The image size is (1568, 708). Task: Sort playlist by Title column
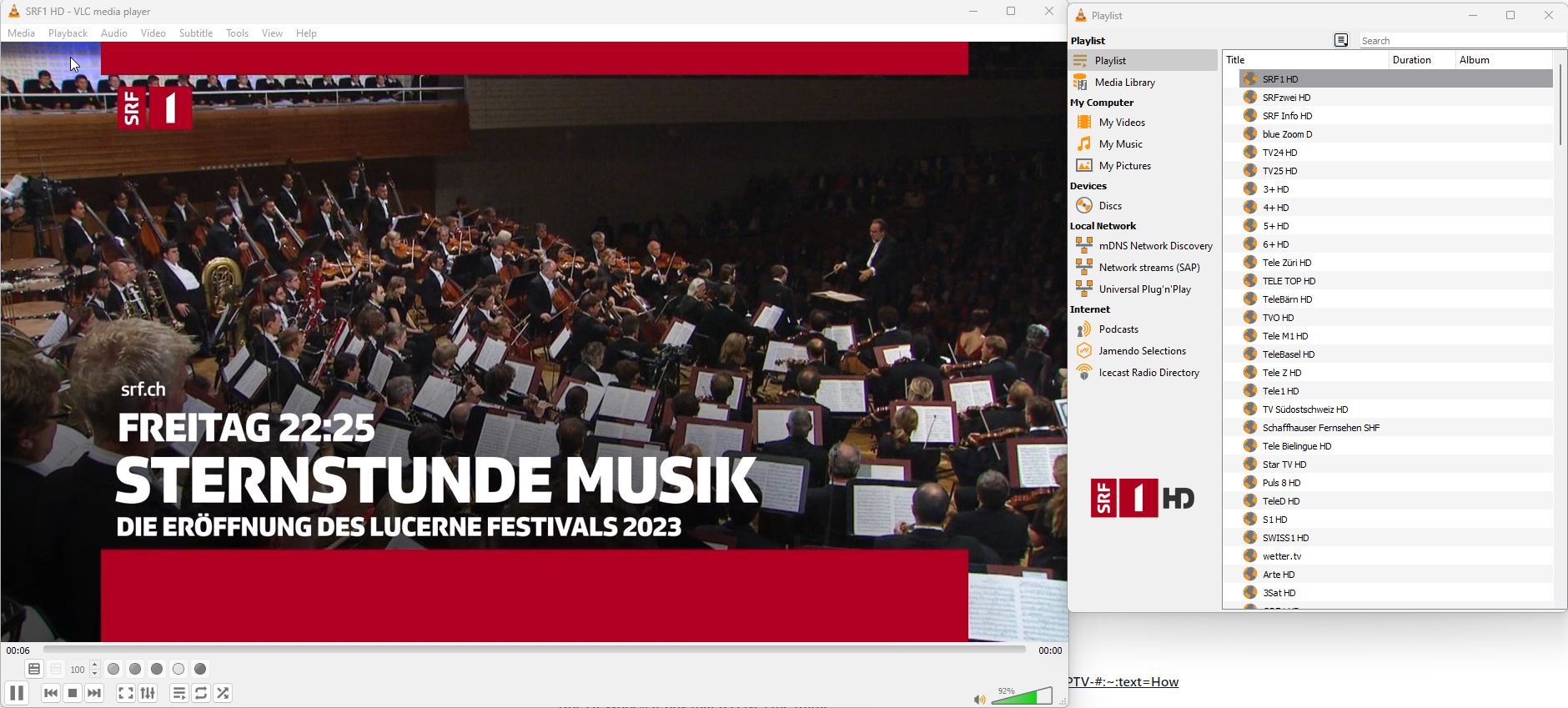pyautogui.click(x=1305, y=60)
